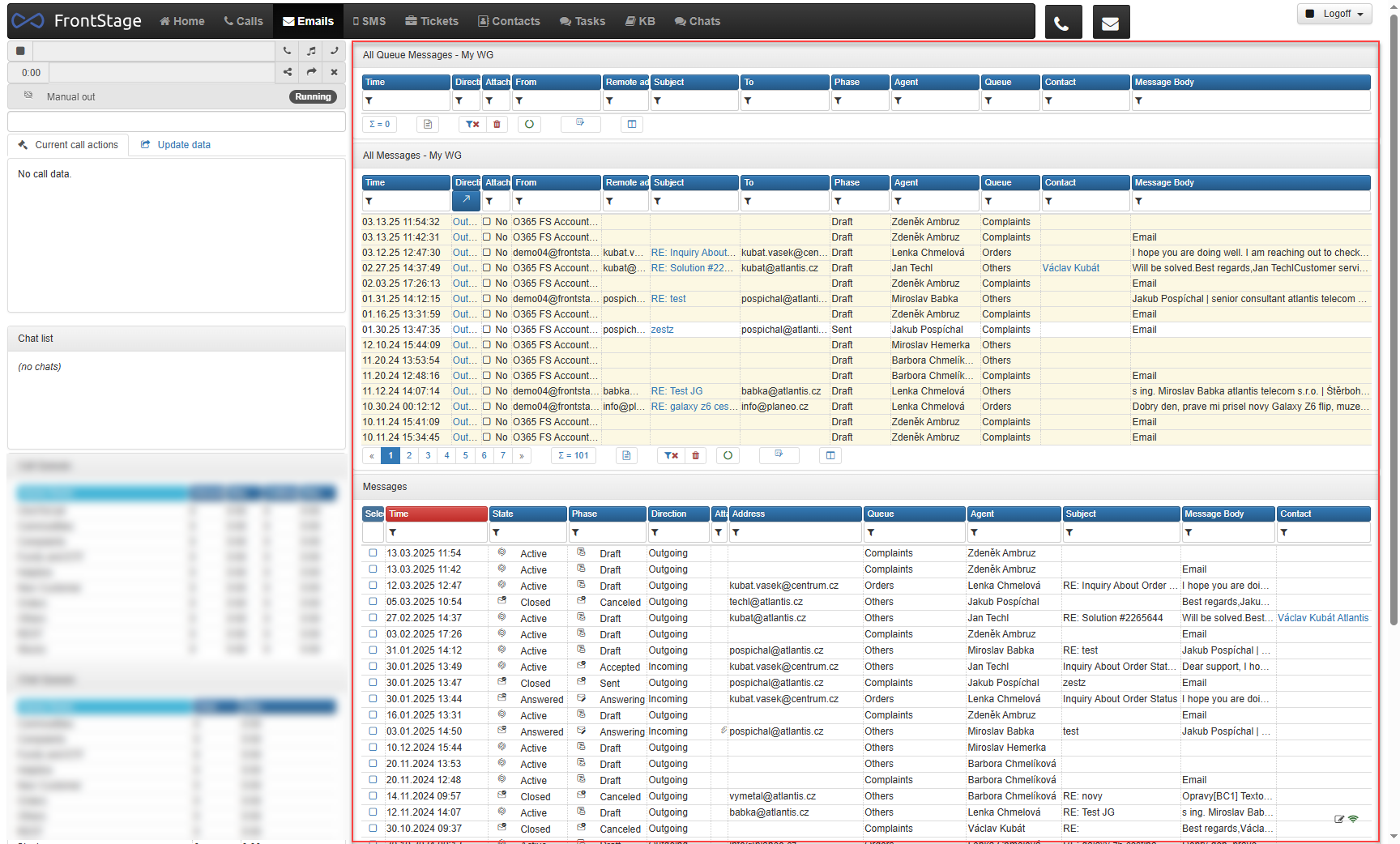This screenshot has width=1400, height=844.
Task: Select the 'Running' status badge
Action: (313, 96)
